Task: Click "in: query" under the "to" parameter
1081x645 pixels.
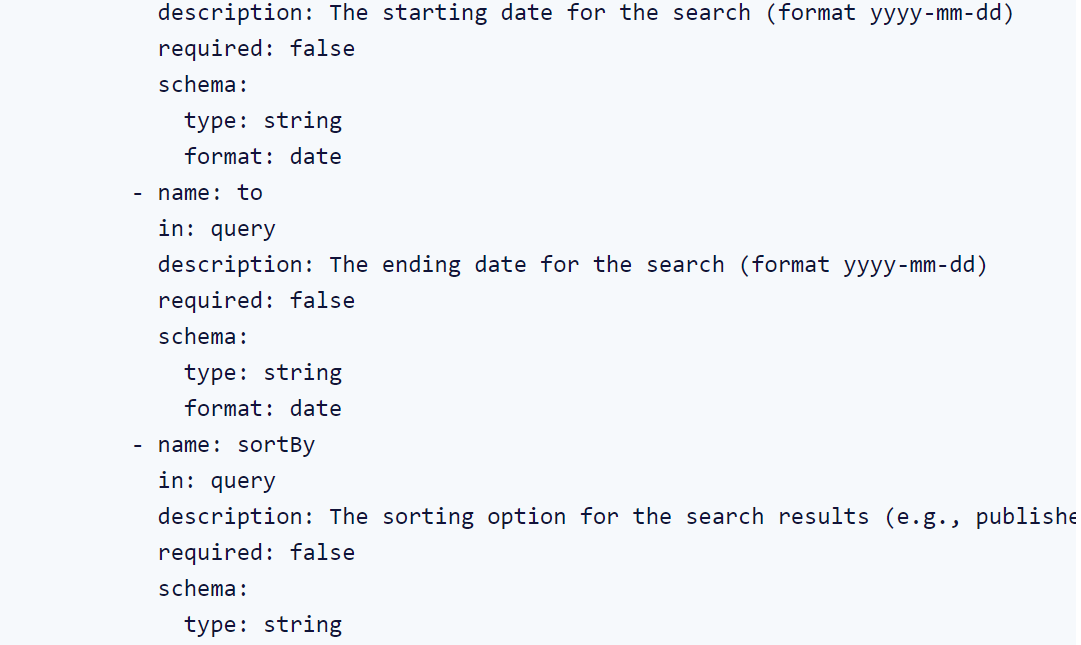Action: [216, 229]
